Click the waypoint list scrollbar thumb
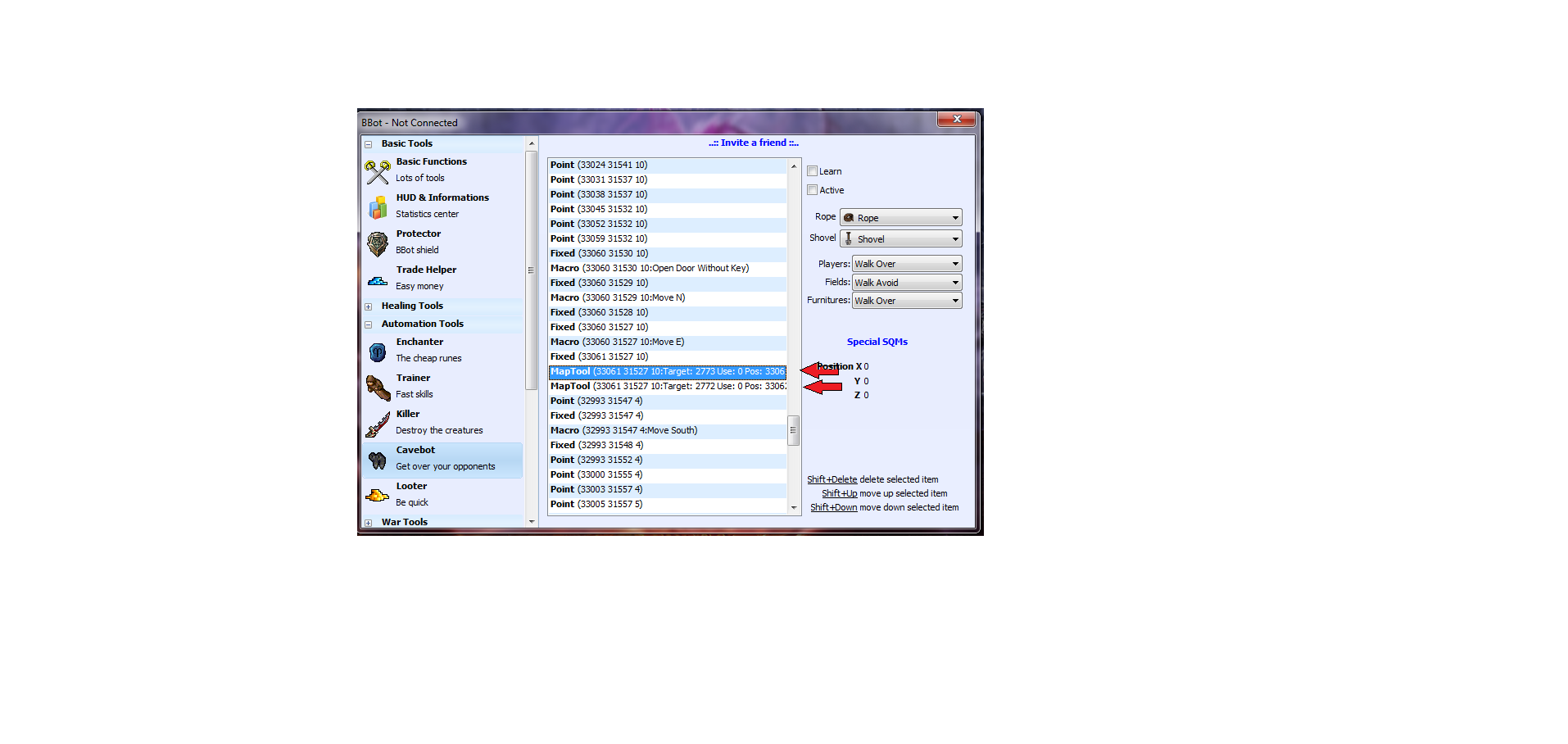This screenshot has width=1568, height=744. point(793,430)
